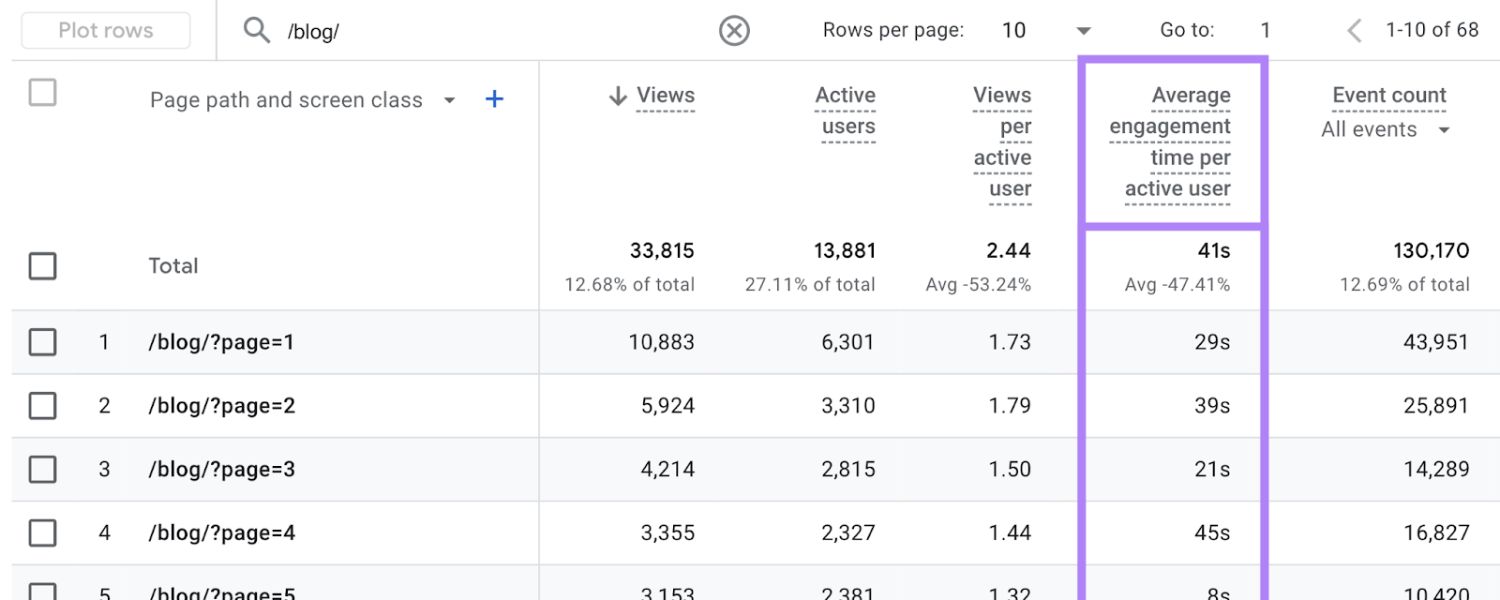Add a secondary dimension via plus icon
Viewport: 1500px width, 600px height.
(494, 99)
